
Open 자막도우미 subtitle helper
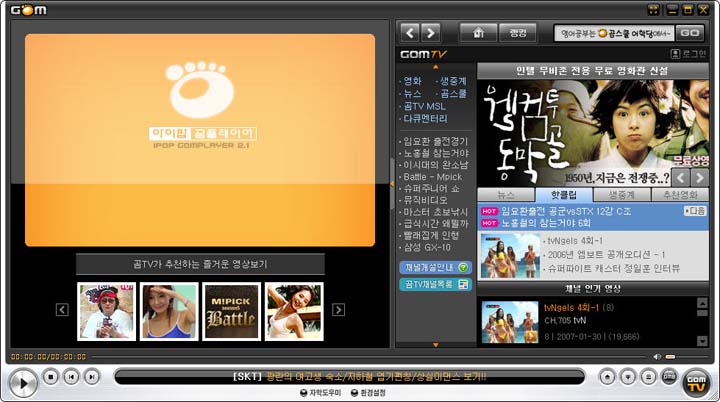pyautogui.click(x=321, y=393)
